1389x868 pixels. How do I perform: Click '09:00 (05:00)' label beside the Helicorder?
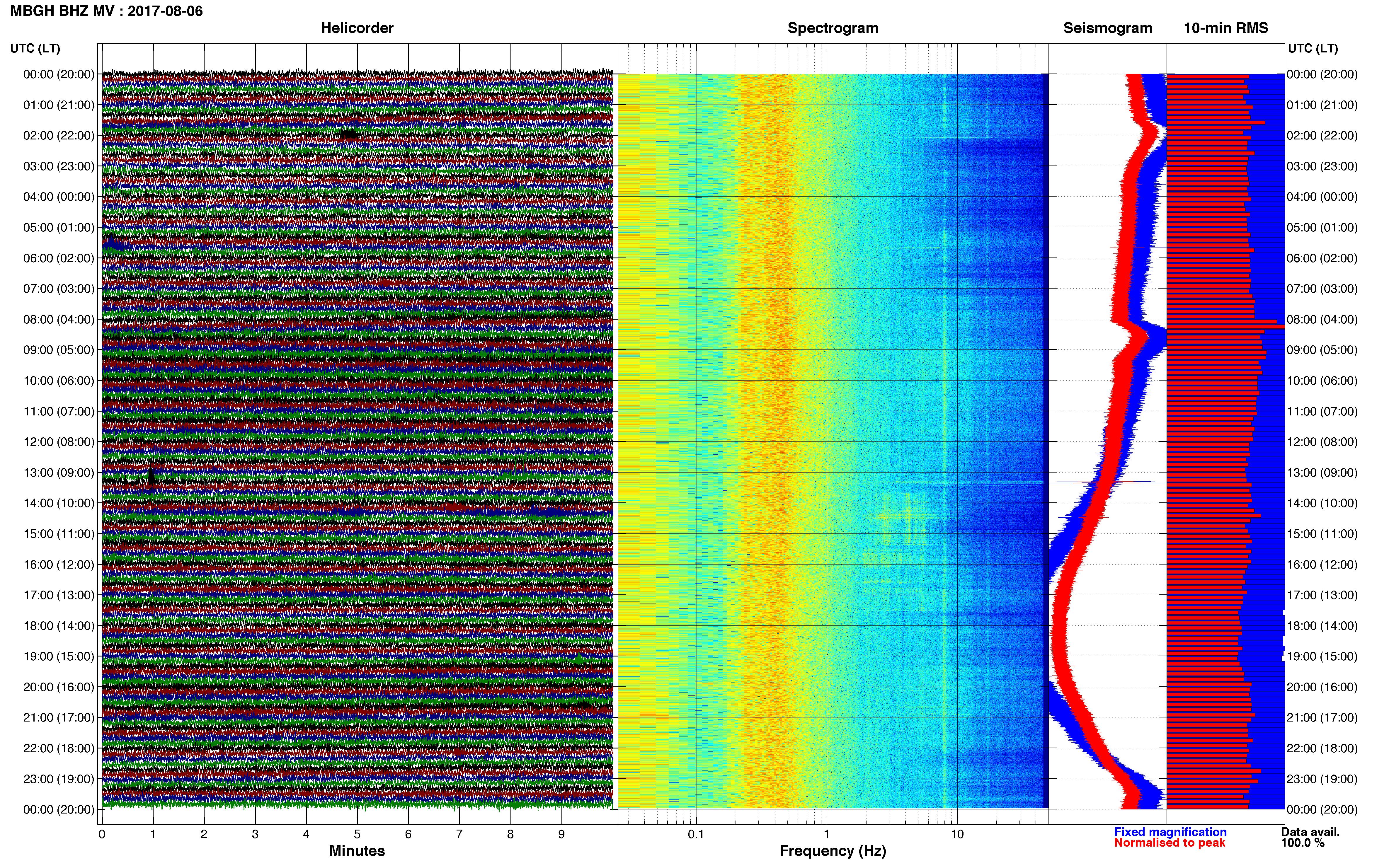[59, 350]
